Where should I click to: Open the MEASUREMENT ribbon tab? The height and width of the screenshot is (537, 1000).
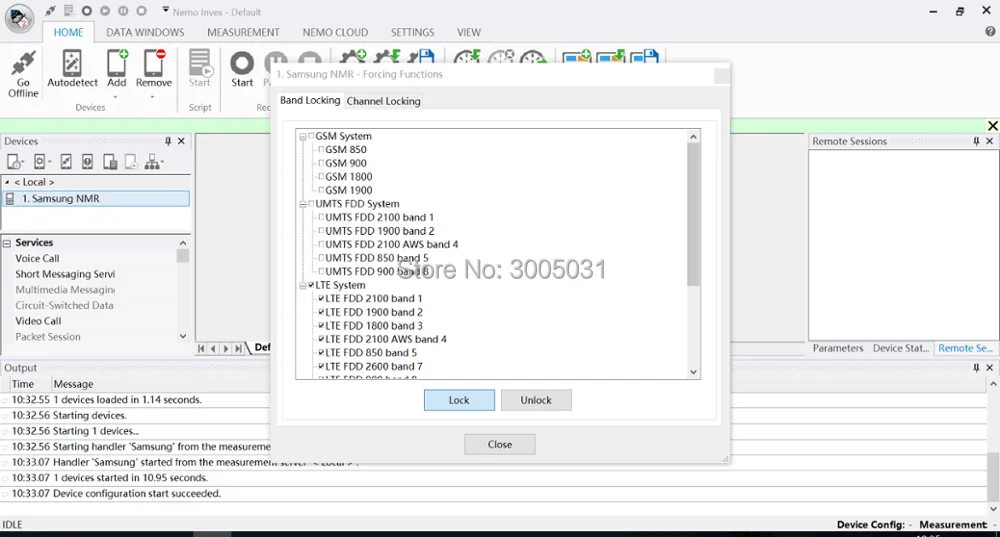click(x=243, y=32)
